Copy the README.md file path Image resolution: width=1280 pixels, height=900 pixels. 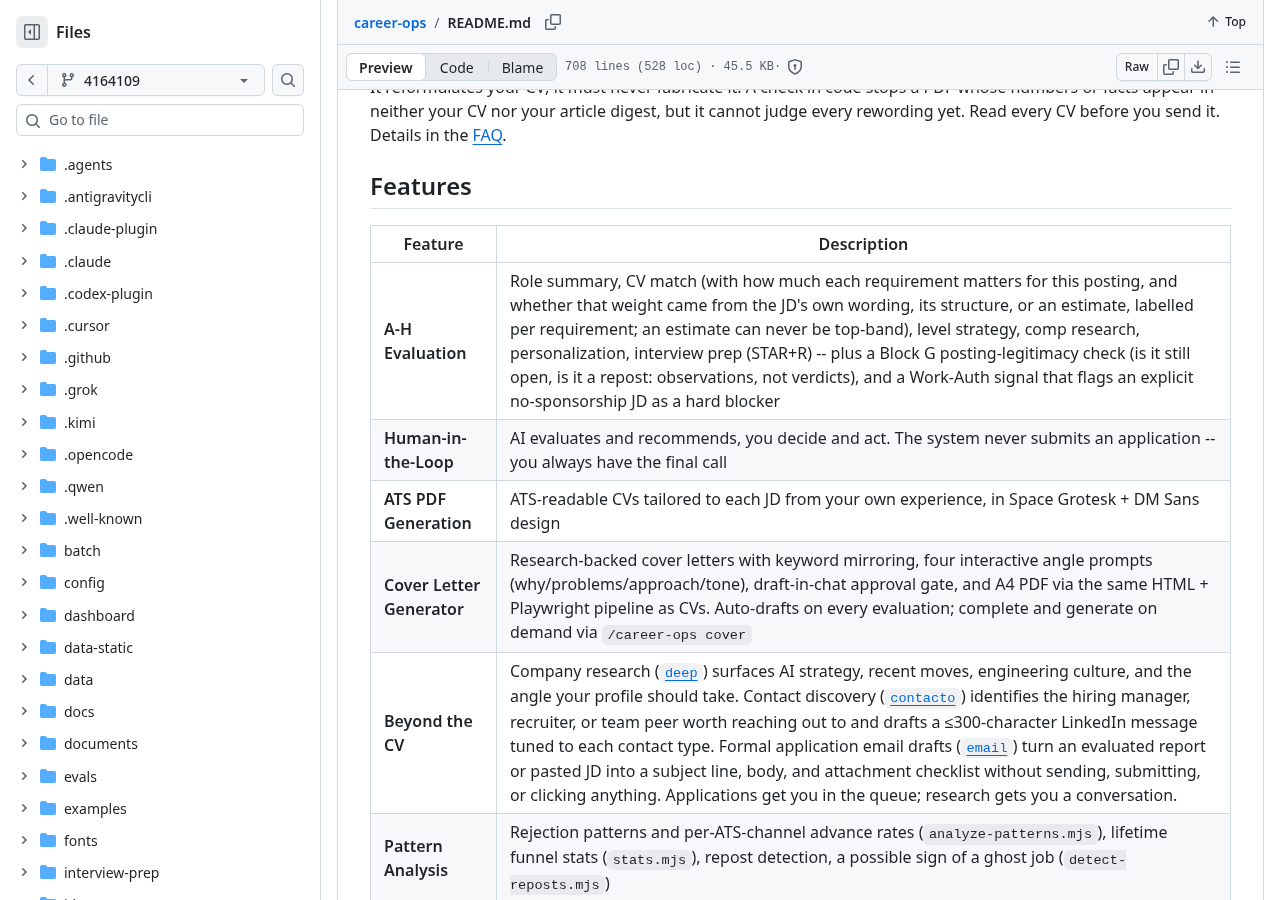tap(553, 22)
